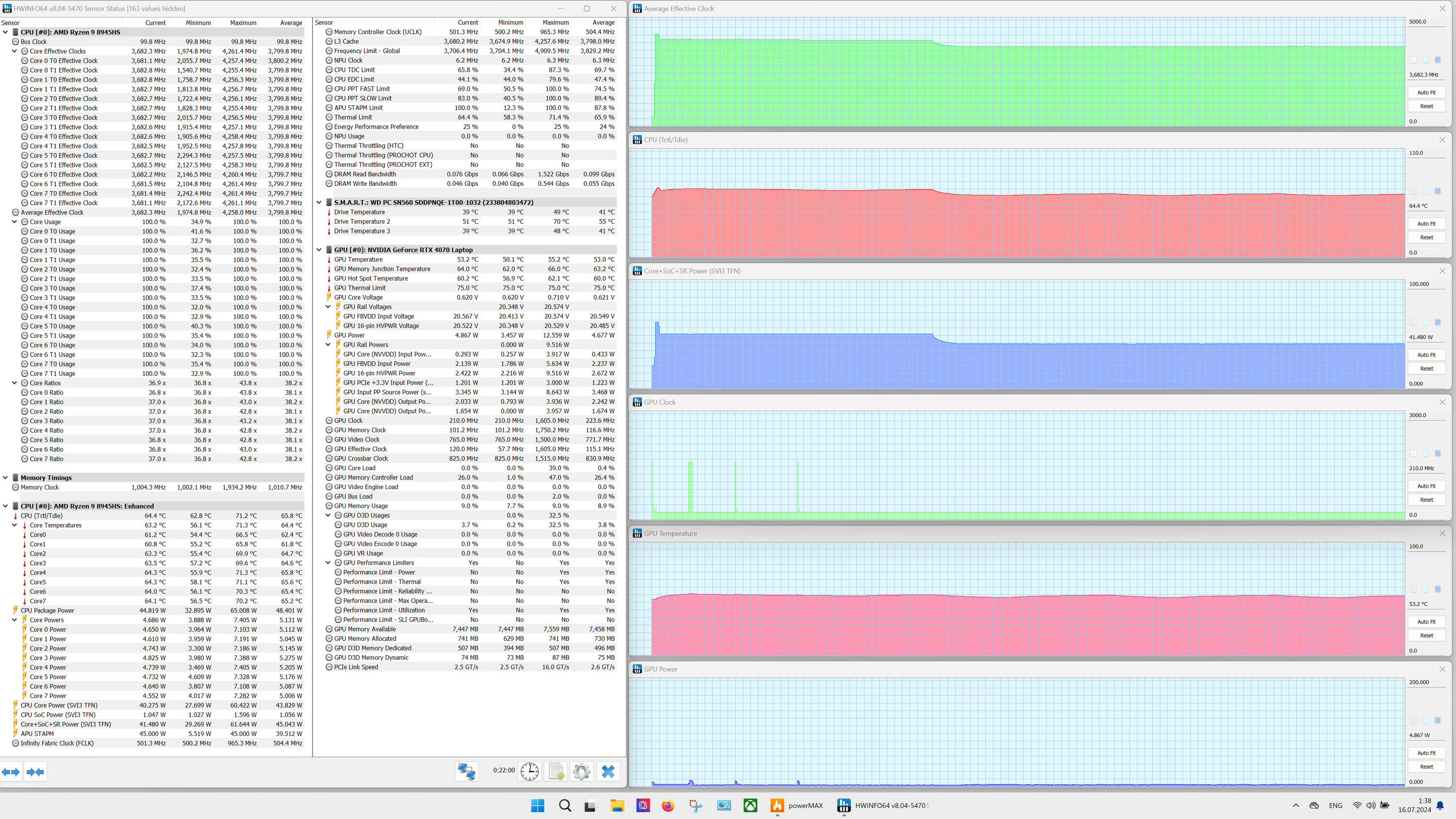The width and height of the screenshot is (1456, 819).
Task: Click Reset on GPU Clock graph
Action: point(1426,500)
